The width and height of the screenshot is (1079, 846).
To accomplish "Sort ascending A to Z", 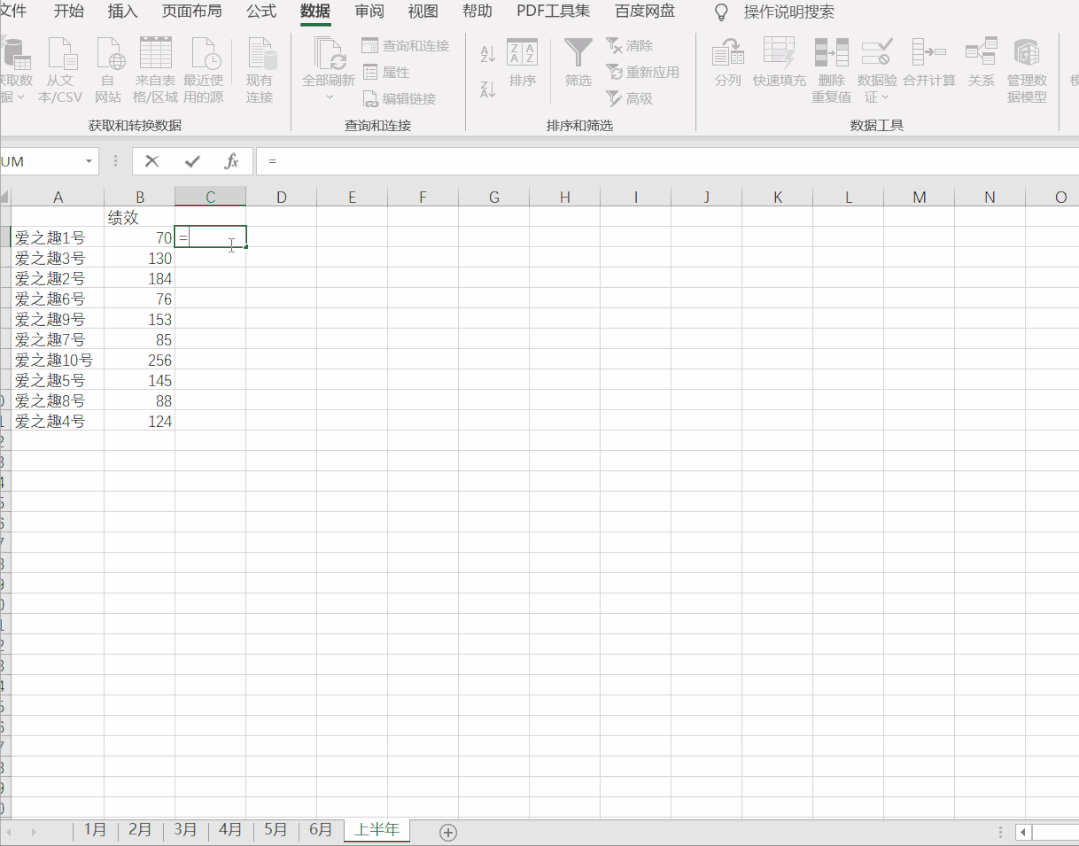I will 487,54.
